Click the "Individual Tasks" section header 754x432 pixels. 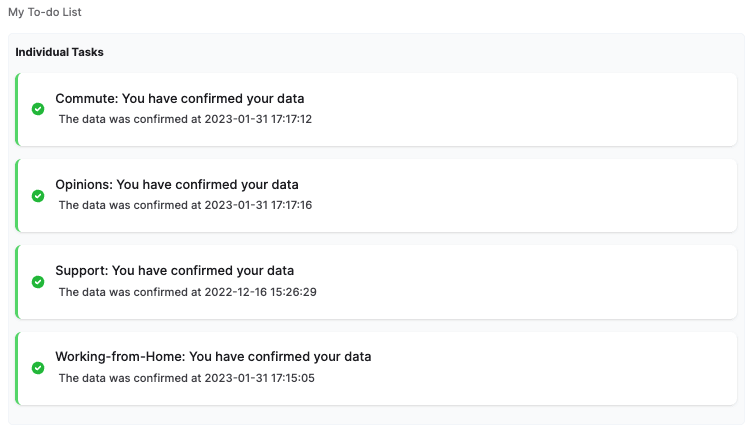[x=59, y=51]
